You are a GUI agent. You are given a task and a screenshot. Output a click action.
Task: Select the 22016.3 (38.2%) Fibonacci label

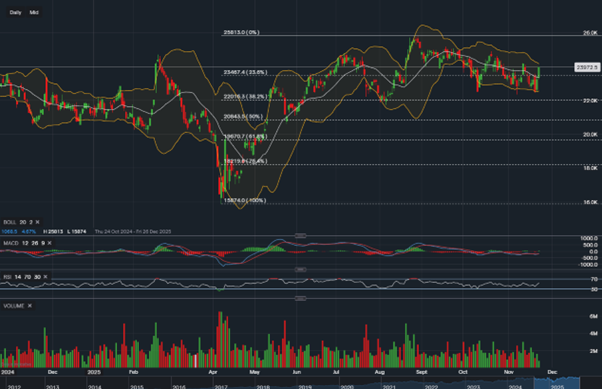click(x=245, y=97)
